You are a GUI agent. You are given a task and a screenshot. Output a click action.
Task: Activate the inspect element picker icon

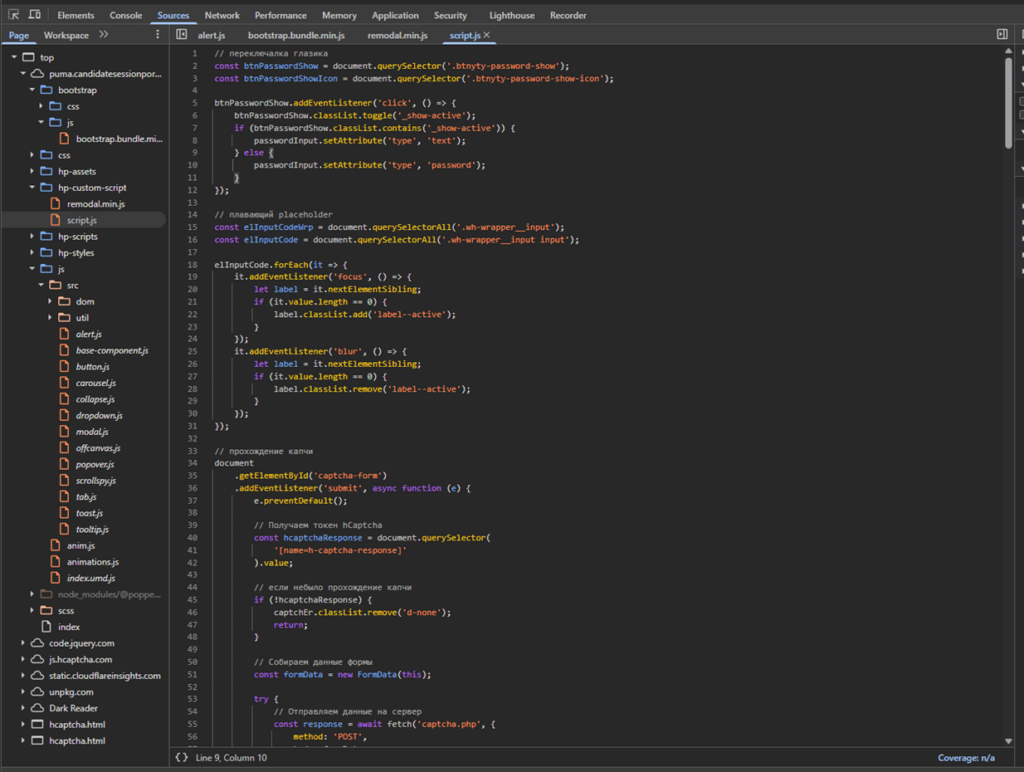(x=13, y=14)
